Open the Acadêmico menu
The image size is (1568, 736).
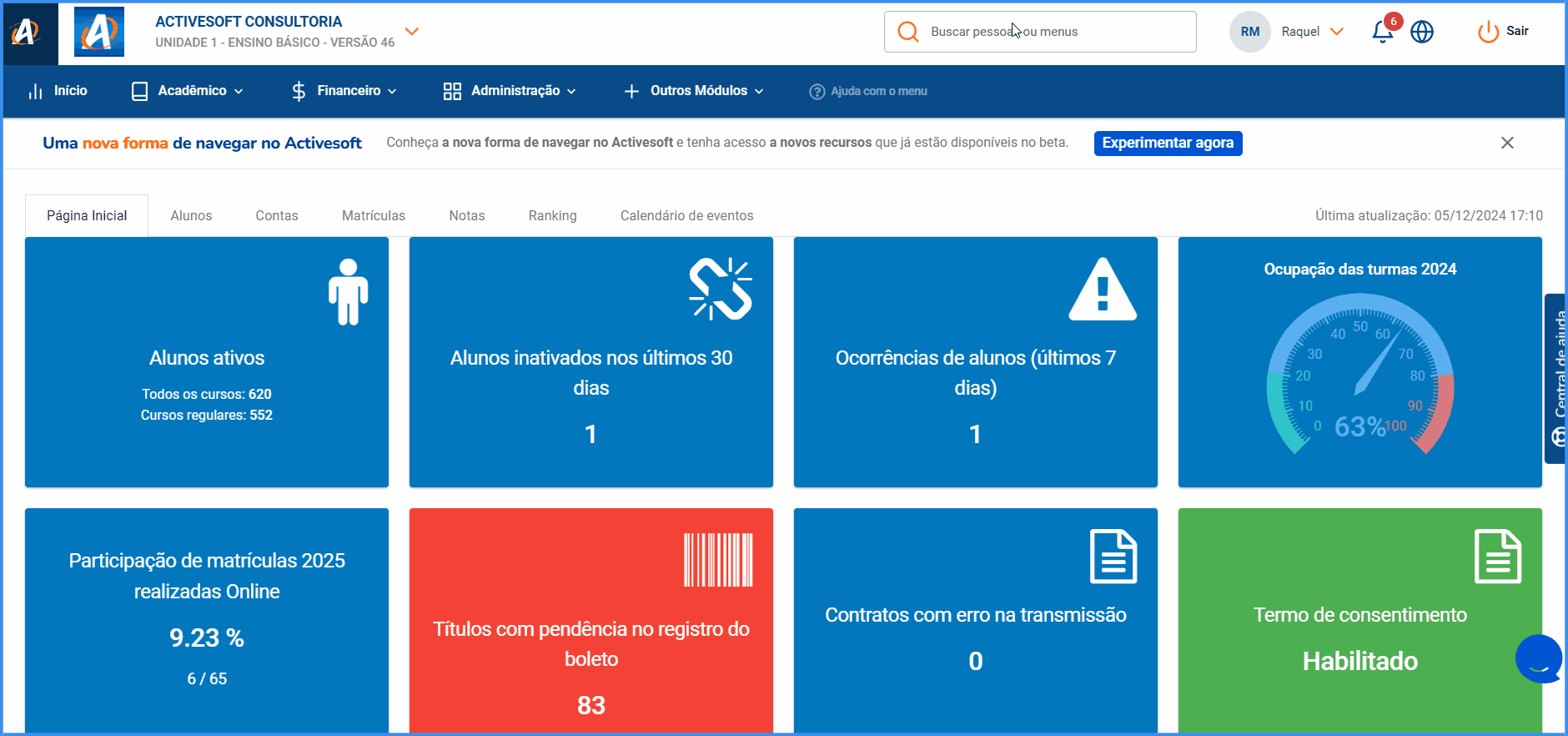point(187,91)
